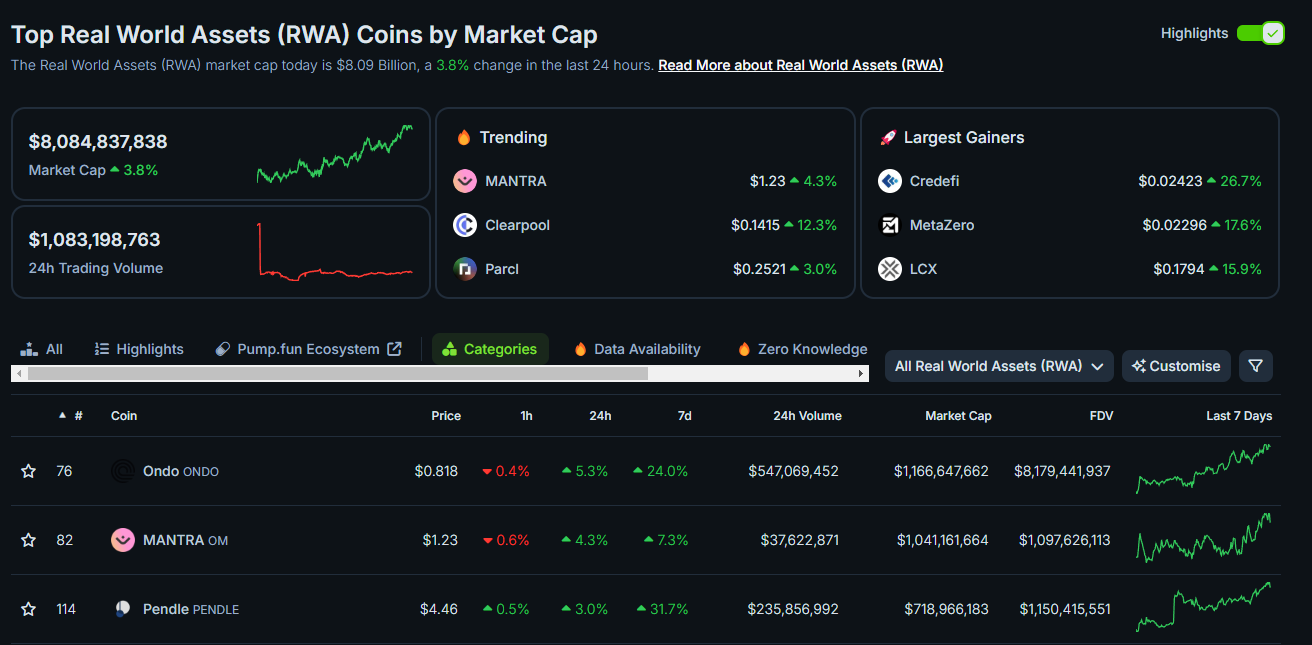Screen dimensions: 1312x645
Task: Sort table by FDV column header
Action: tap(1101, 415)
